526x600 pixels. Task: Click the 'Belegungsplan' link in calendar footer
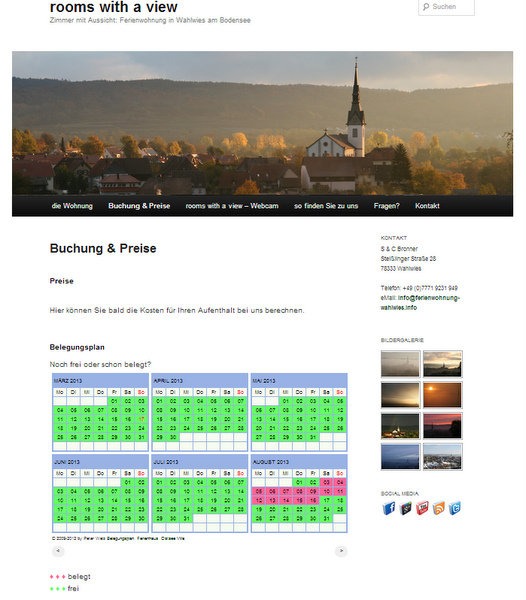coord(120,538)
